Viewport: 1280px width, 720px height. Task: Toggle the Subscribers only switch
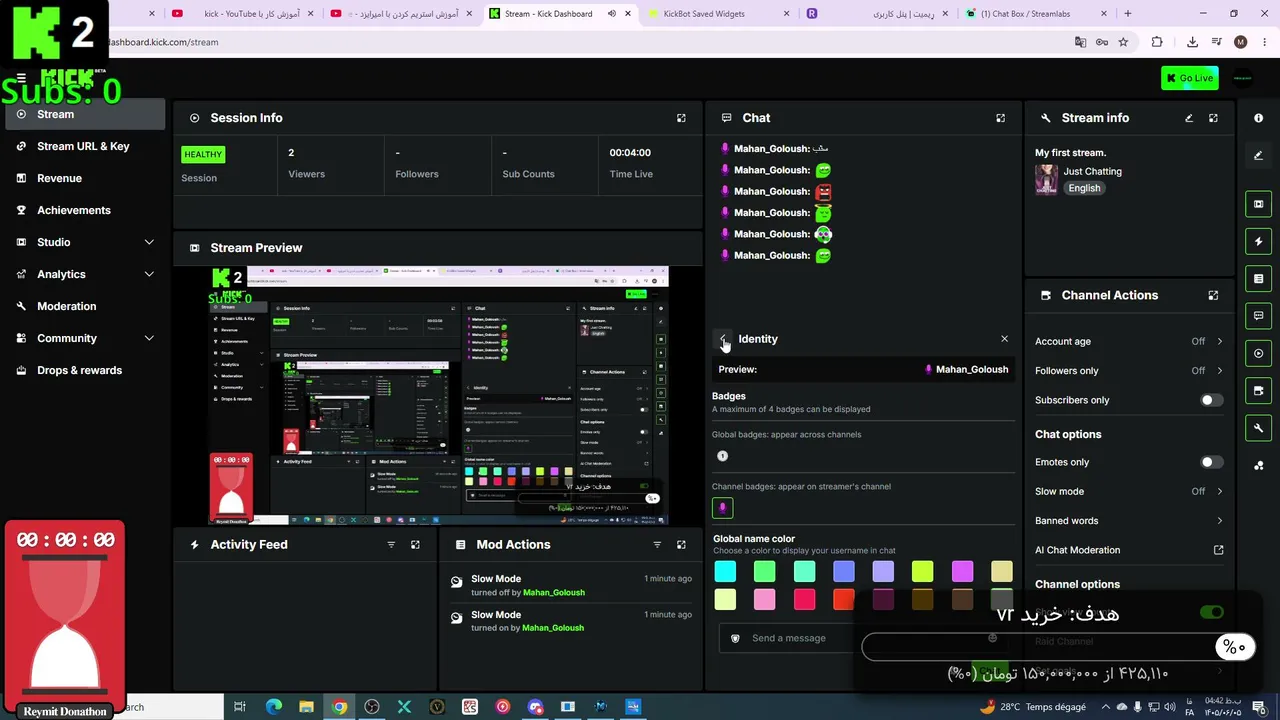(x=1211, y=400)
